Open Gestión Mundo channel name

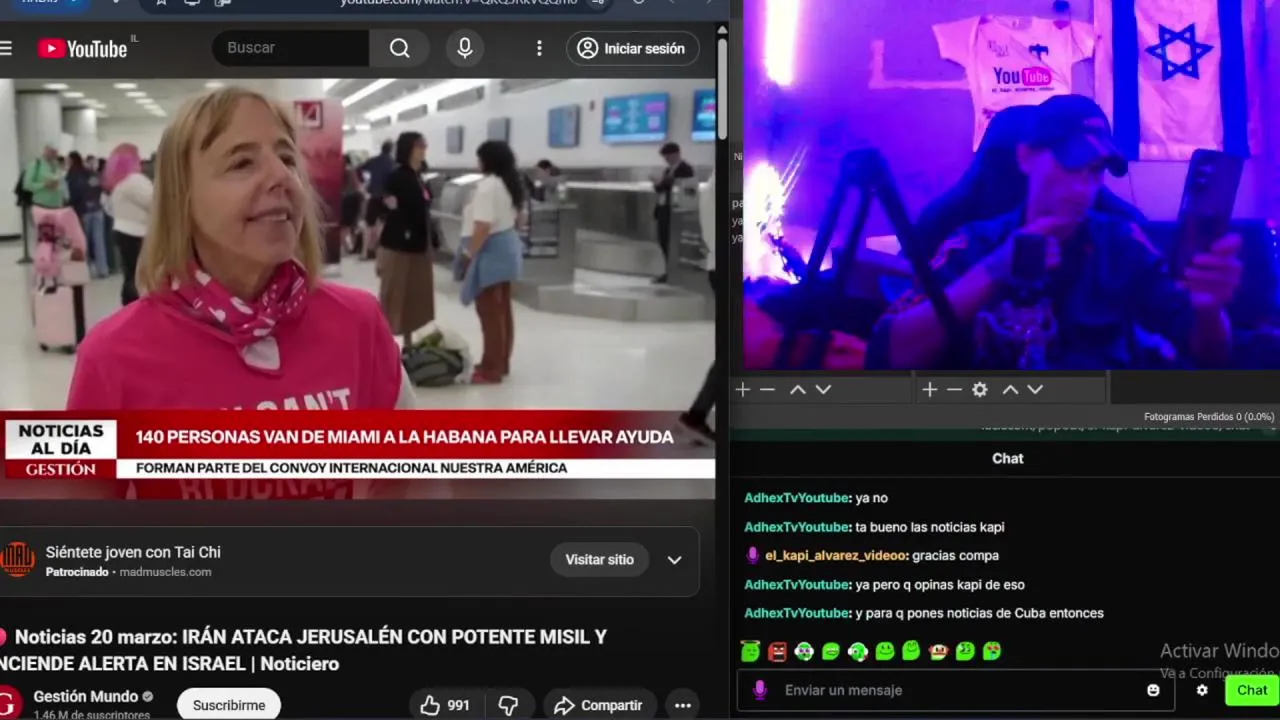pos(86,696)
